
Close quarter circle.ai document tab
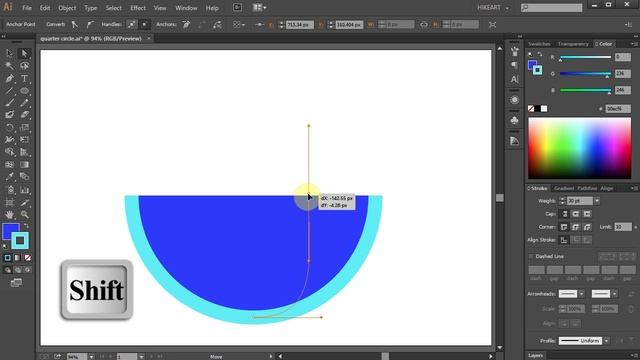(149, 38)
